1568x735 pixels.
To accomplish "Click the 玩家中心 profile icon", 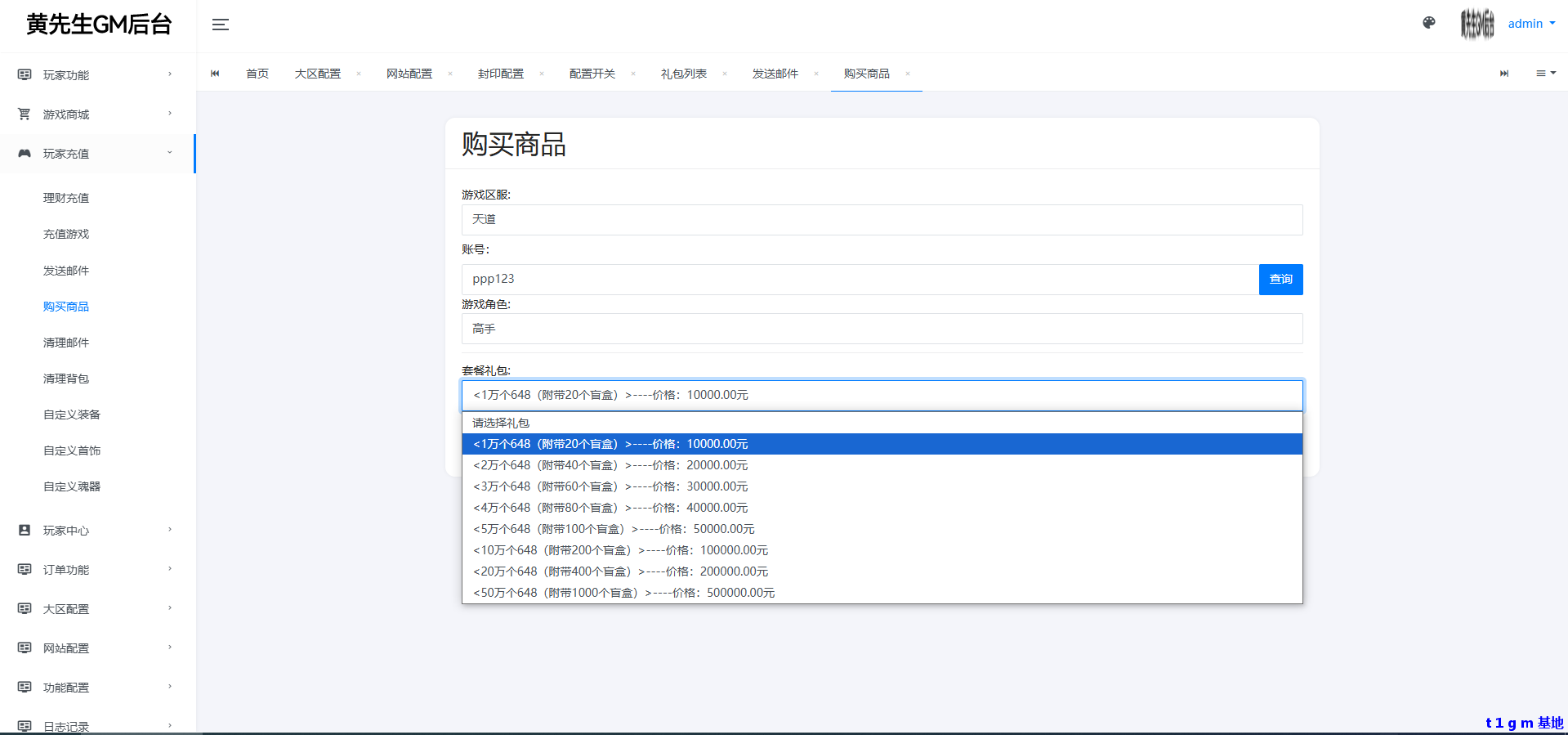I will coord(25,530).
